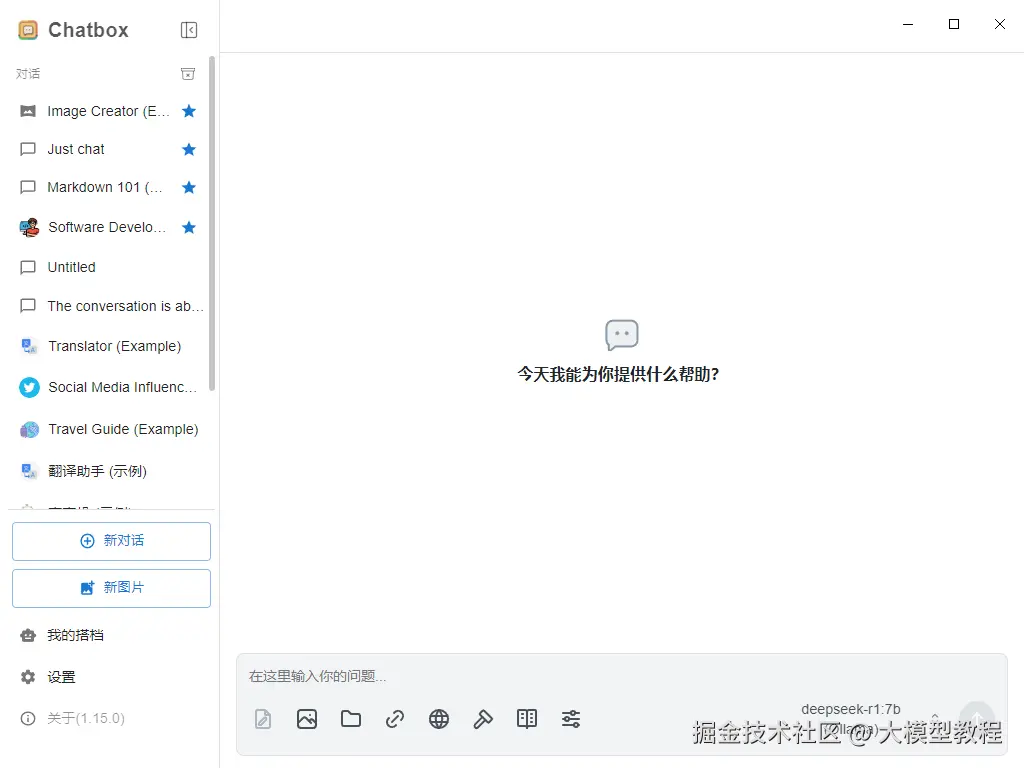
Task: Click the Travel Guide globe avatar
Action: coord(29,430)
